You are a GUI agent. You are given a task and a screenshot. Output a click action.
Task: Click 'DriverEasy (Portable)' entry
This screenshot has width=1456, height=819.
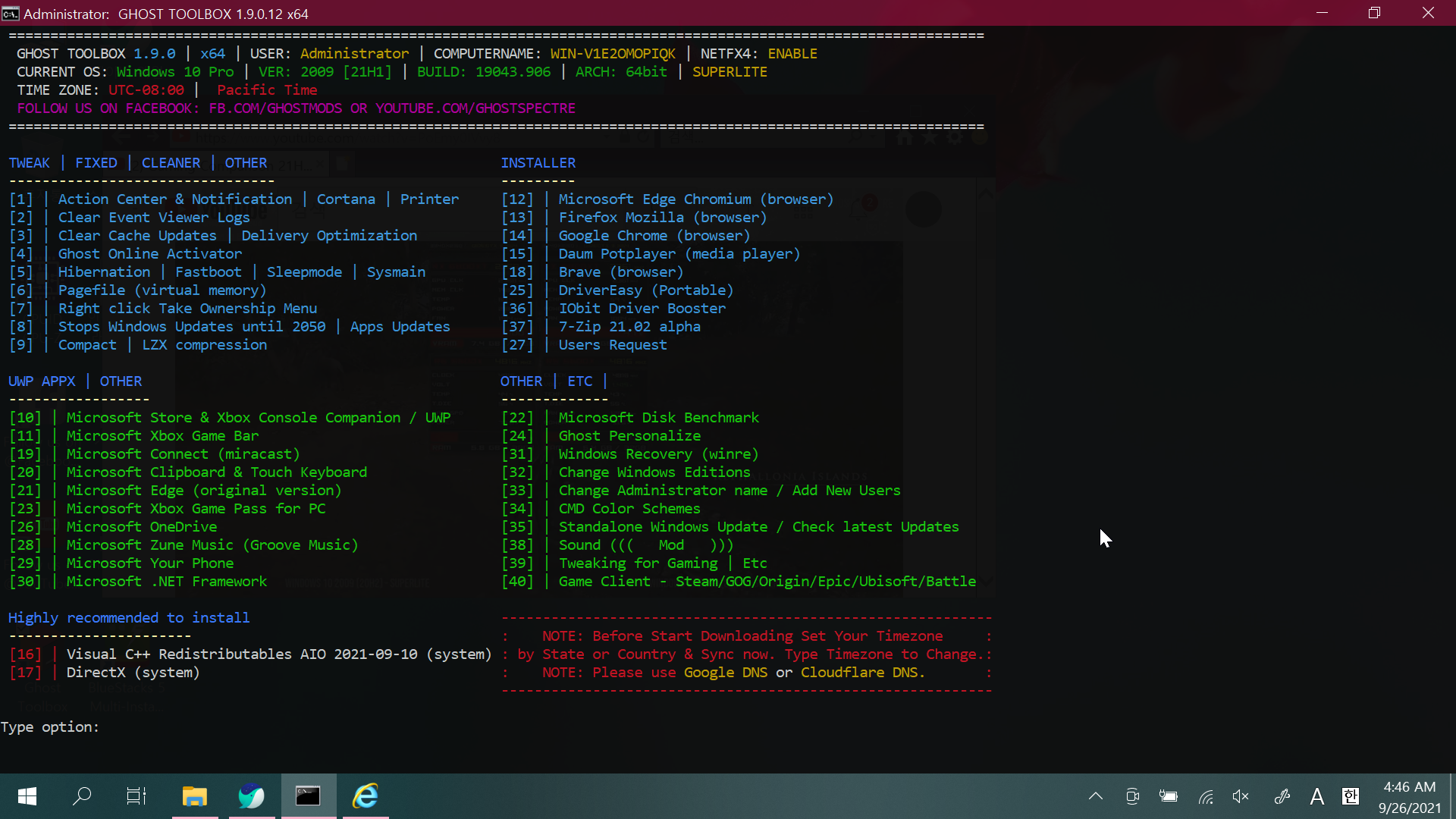pos(646,290)
